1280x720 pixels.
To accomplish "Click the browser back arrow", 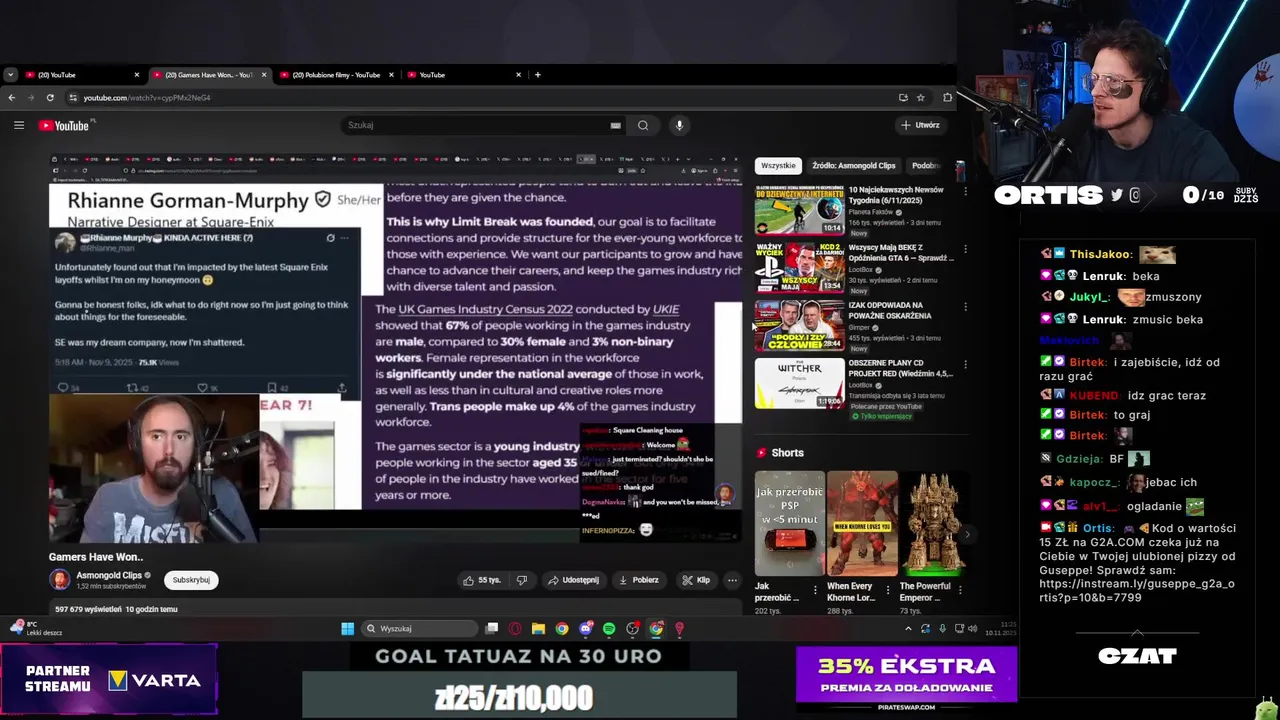I will point(12,98).
